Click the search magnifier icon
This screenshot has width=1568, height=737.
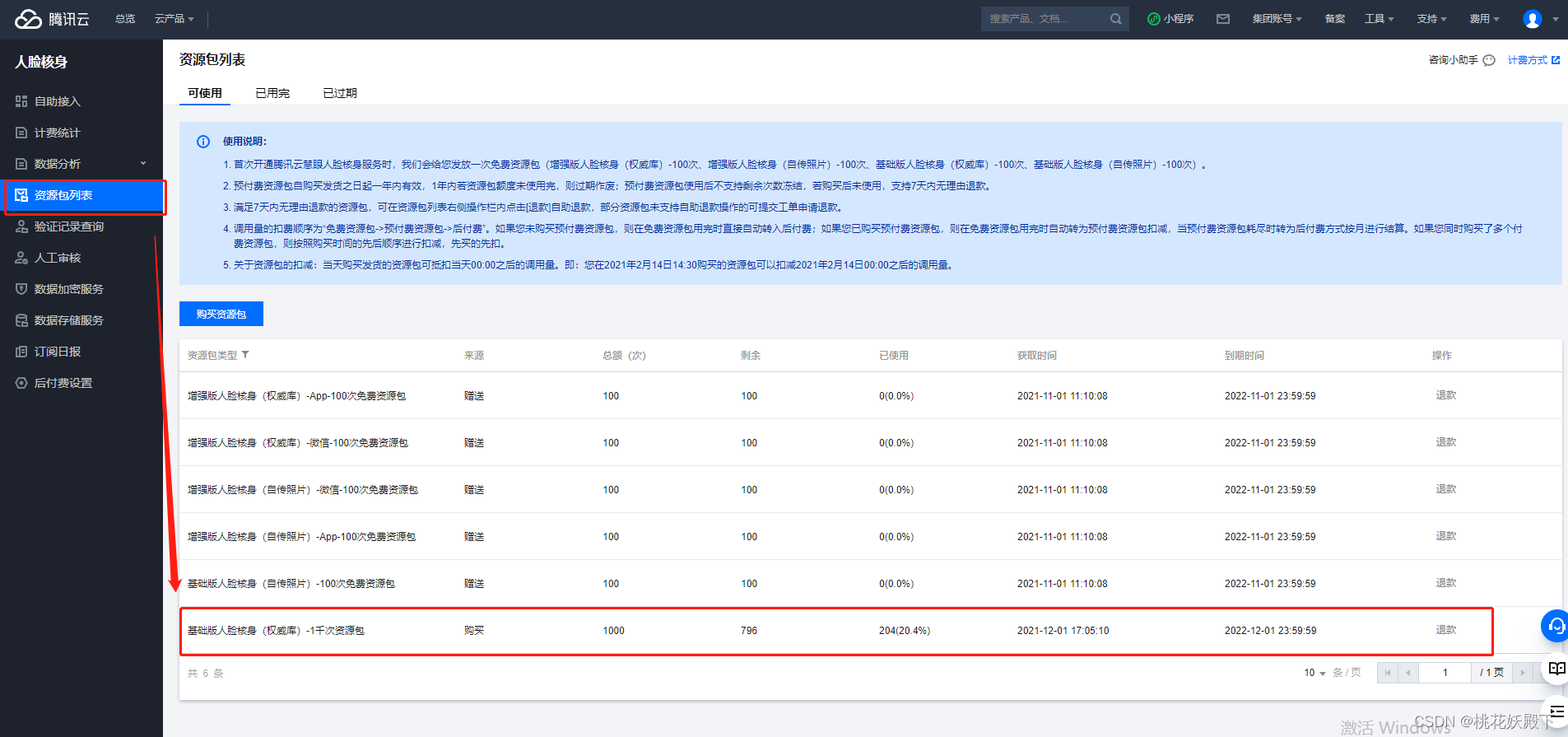(1115, 19)
